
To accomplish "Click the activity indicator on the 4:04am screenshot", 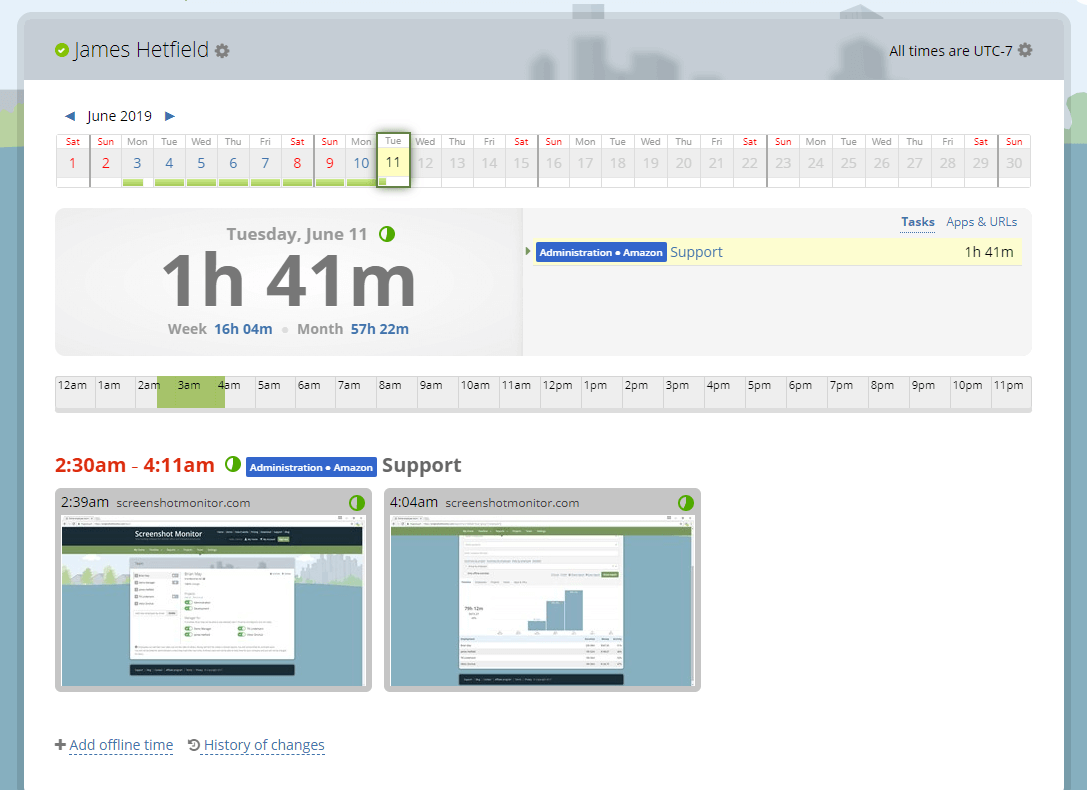I will pyautogui.click(x=685, y=503).
